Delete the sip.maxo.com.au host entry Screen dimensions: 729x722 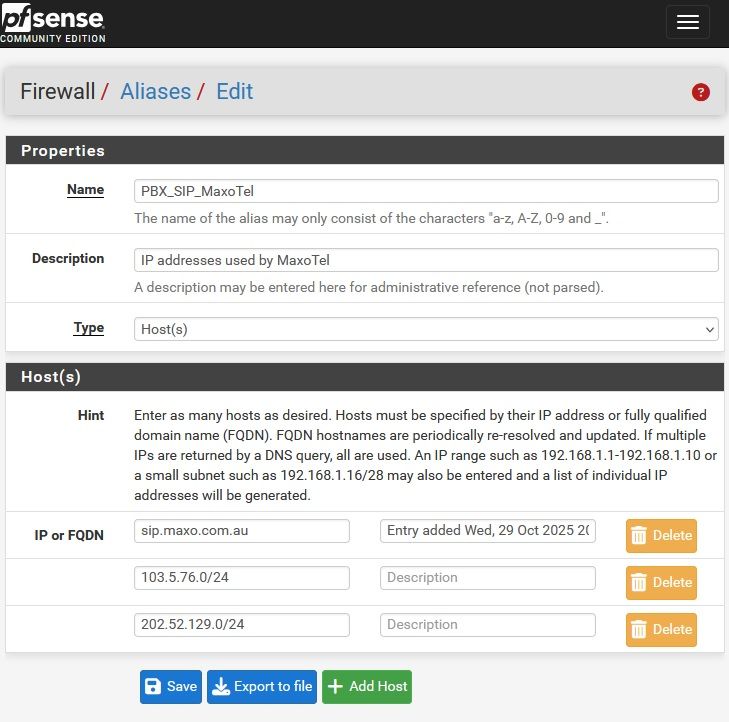coord(661,535)
